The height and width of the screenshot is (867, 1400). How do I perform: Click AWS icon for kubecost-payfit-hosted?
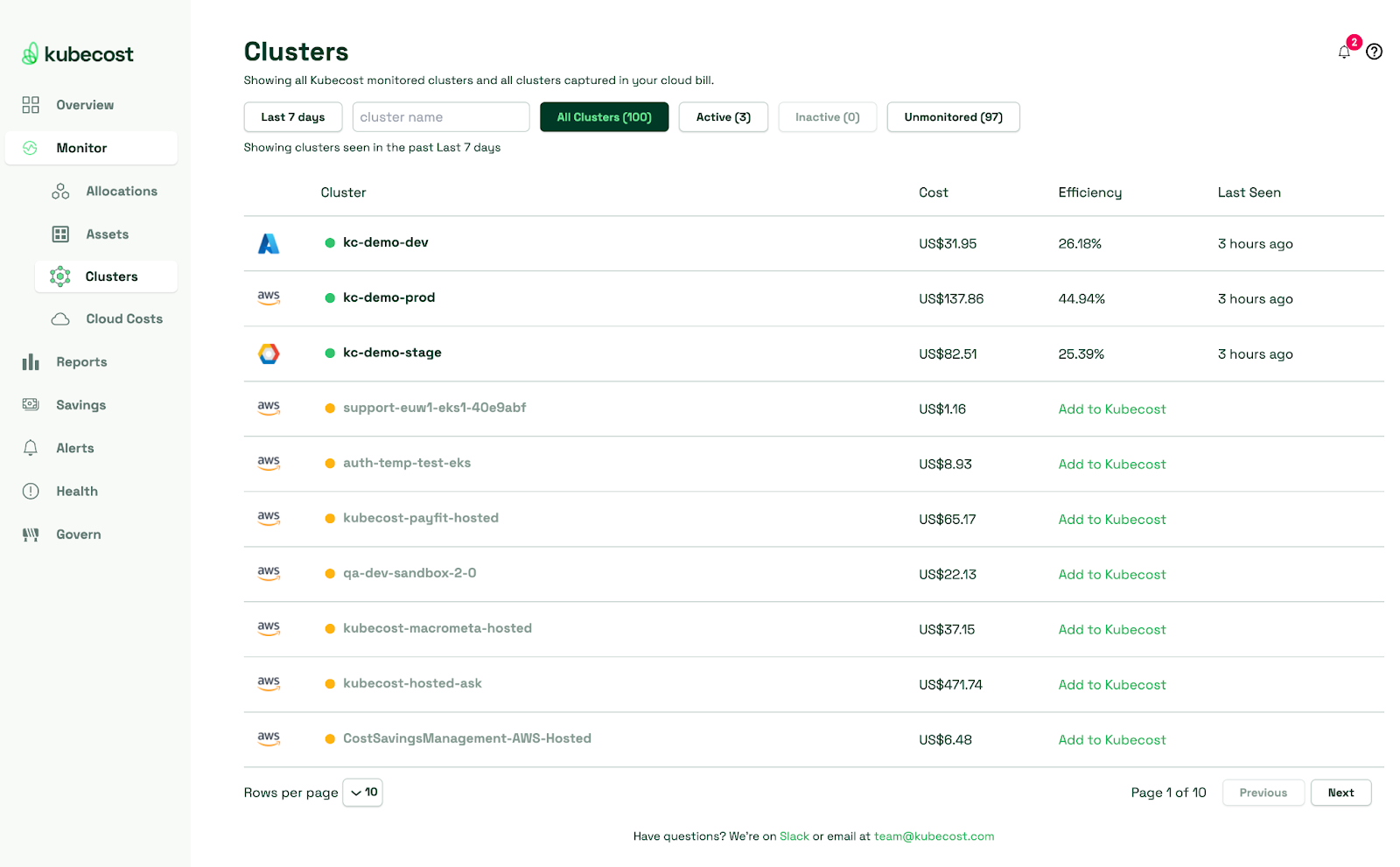tap(269, 518)
